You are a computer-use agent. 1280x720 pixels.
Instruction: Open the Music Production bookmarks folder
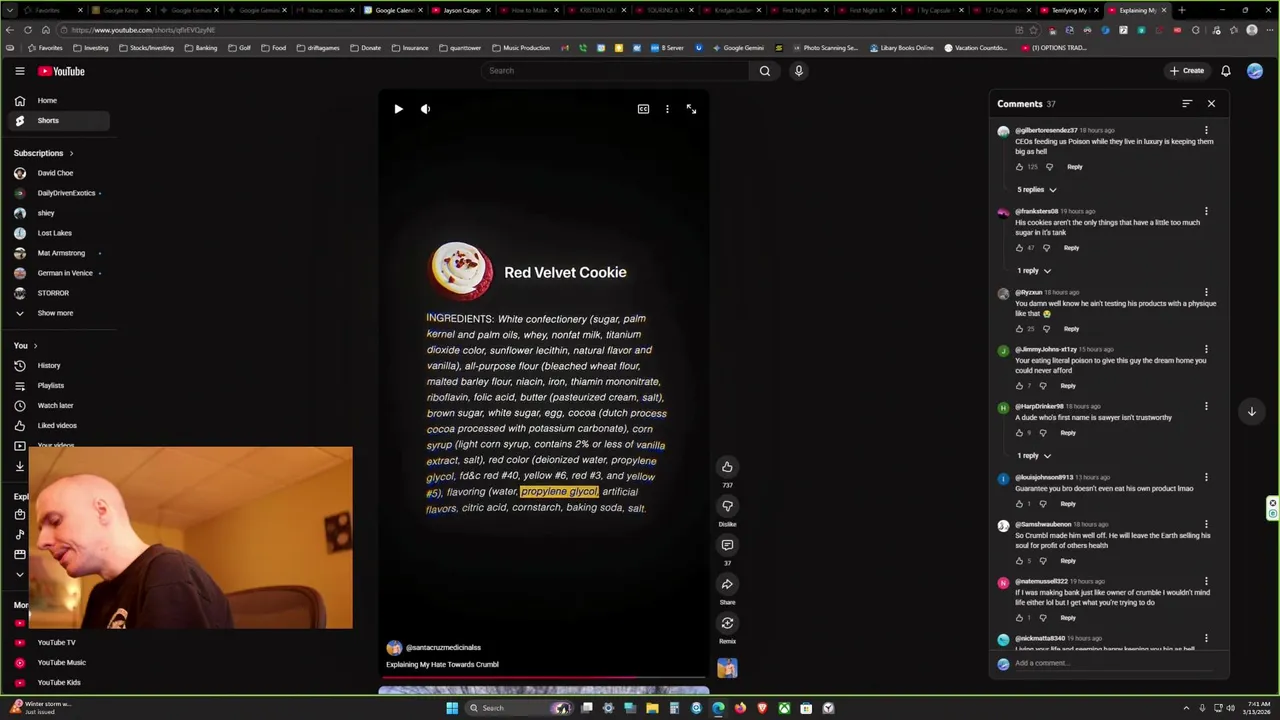[x=520, y=48]
